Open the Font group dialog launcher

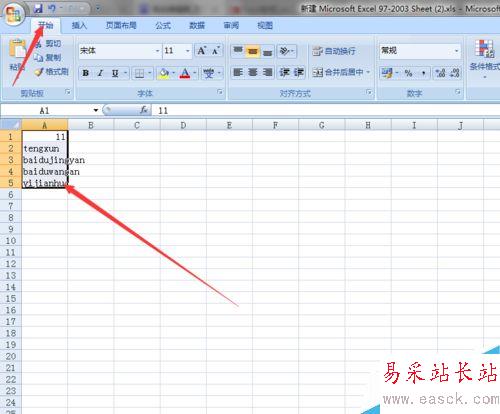point(220,92)
